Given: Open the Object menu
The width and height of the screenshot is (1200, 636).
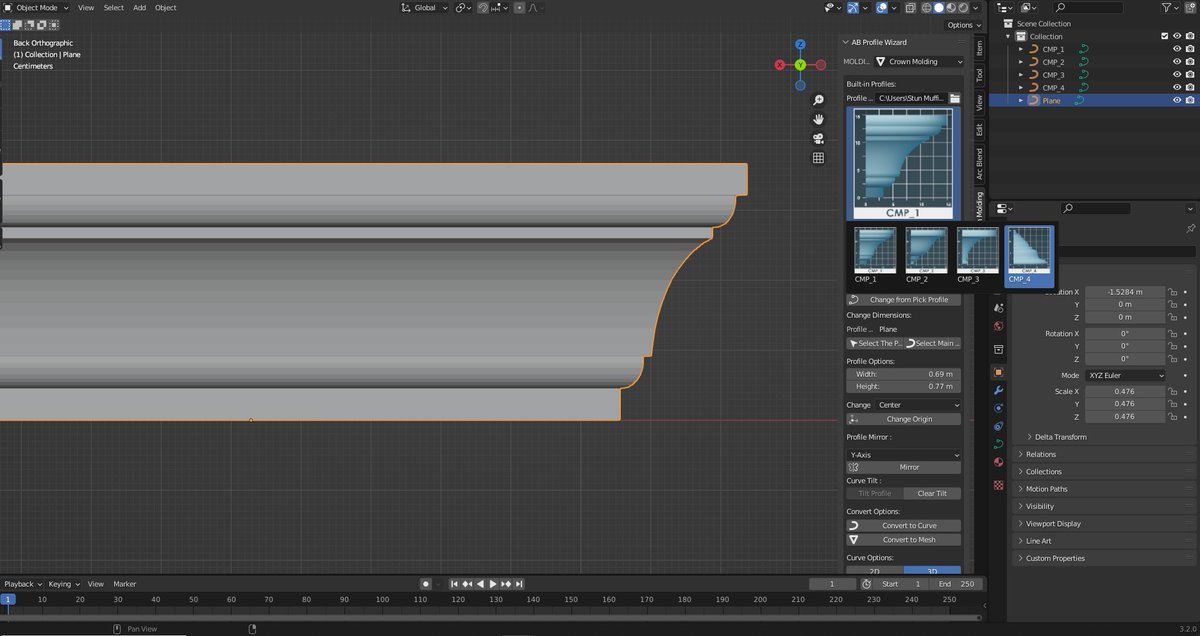Looking at the screenshot, I should tap(166, 7).
